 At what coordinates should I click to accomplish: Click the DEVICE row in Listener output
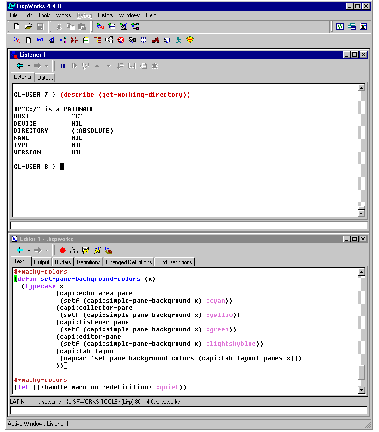point(48,123)
